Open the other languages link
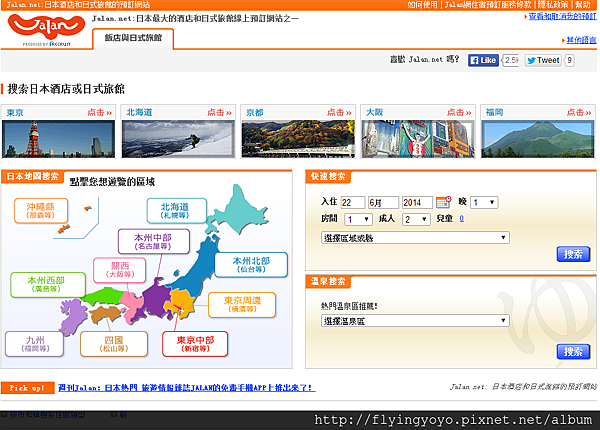The width and height of the screenshot is (600, 430). point(581,40)
